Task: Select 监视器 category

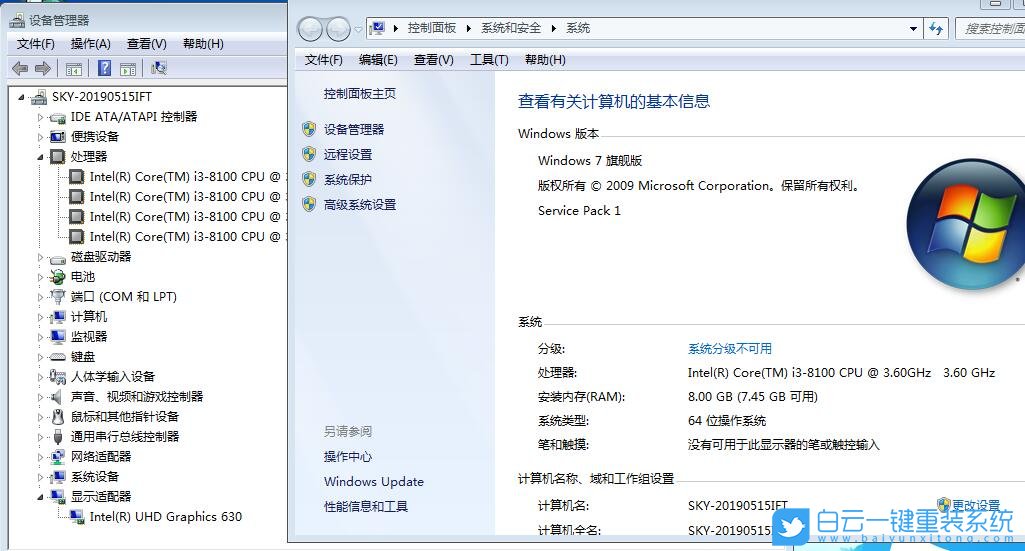Action: pos(89,337)
